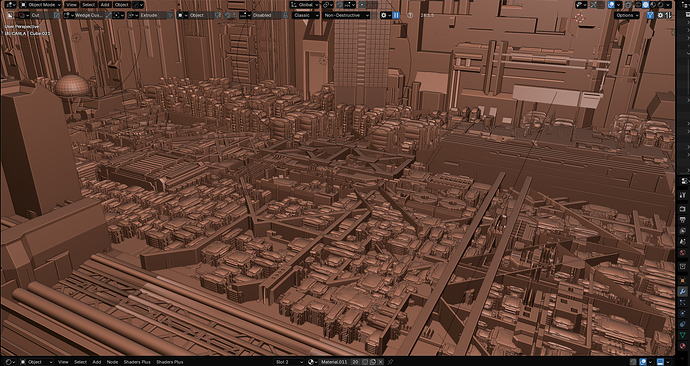690x366 pixels.
Task: Open the World properties tab
Action: point(683,252)
